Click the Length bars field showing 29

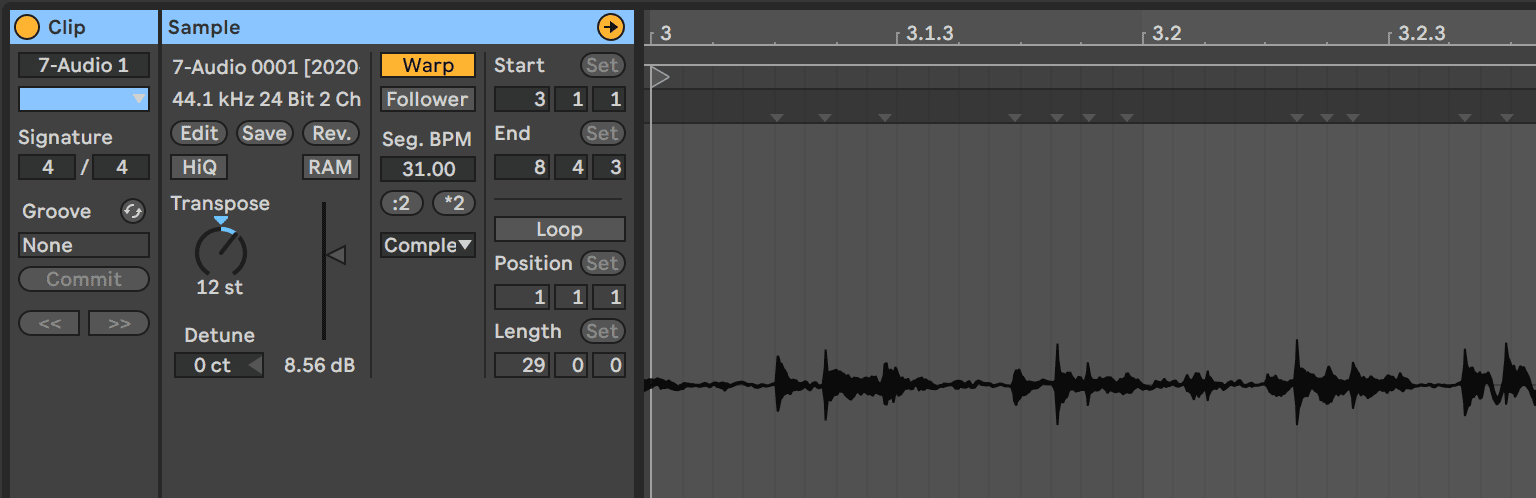click(x=522, y=365)
